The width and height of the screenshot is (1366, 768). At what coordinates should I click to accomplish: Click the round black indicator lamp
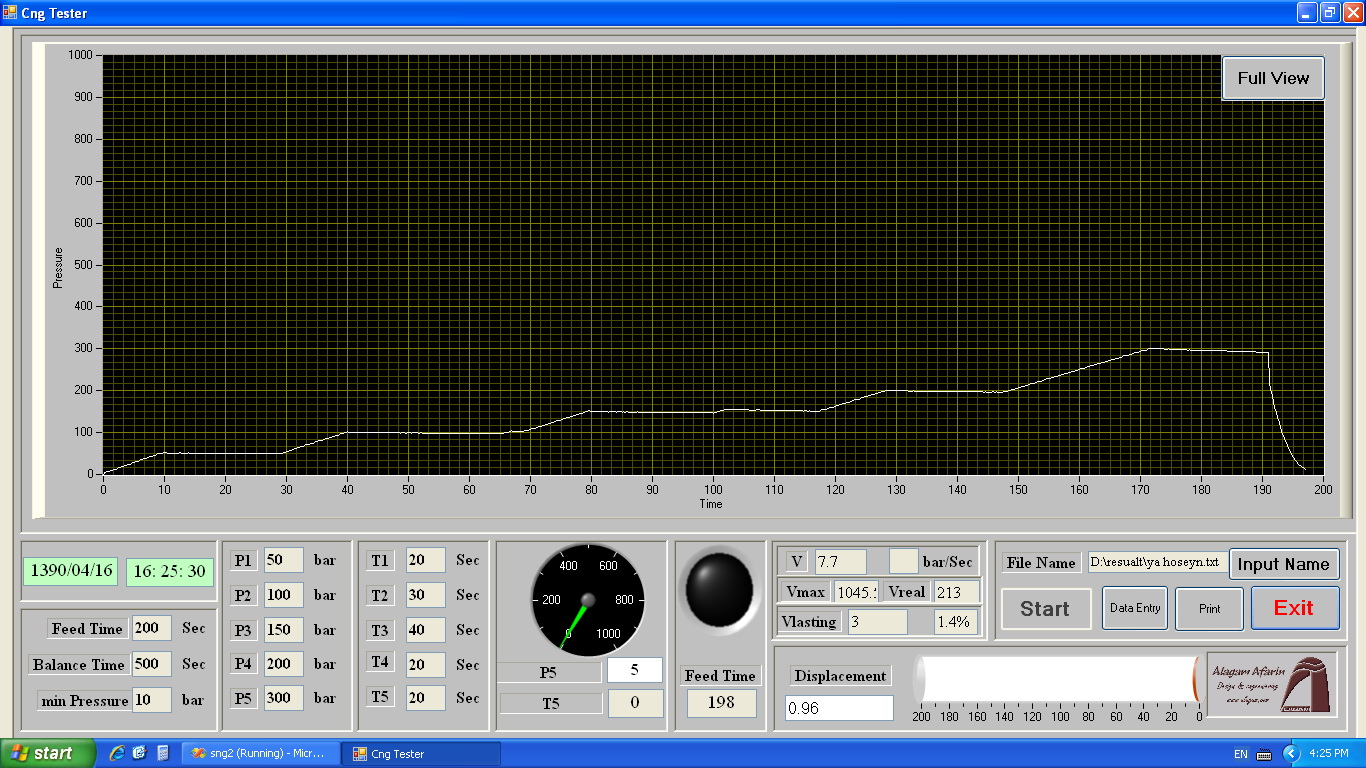pos(719,588)
